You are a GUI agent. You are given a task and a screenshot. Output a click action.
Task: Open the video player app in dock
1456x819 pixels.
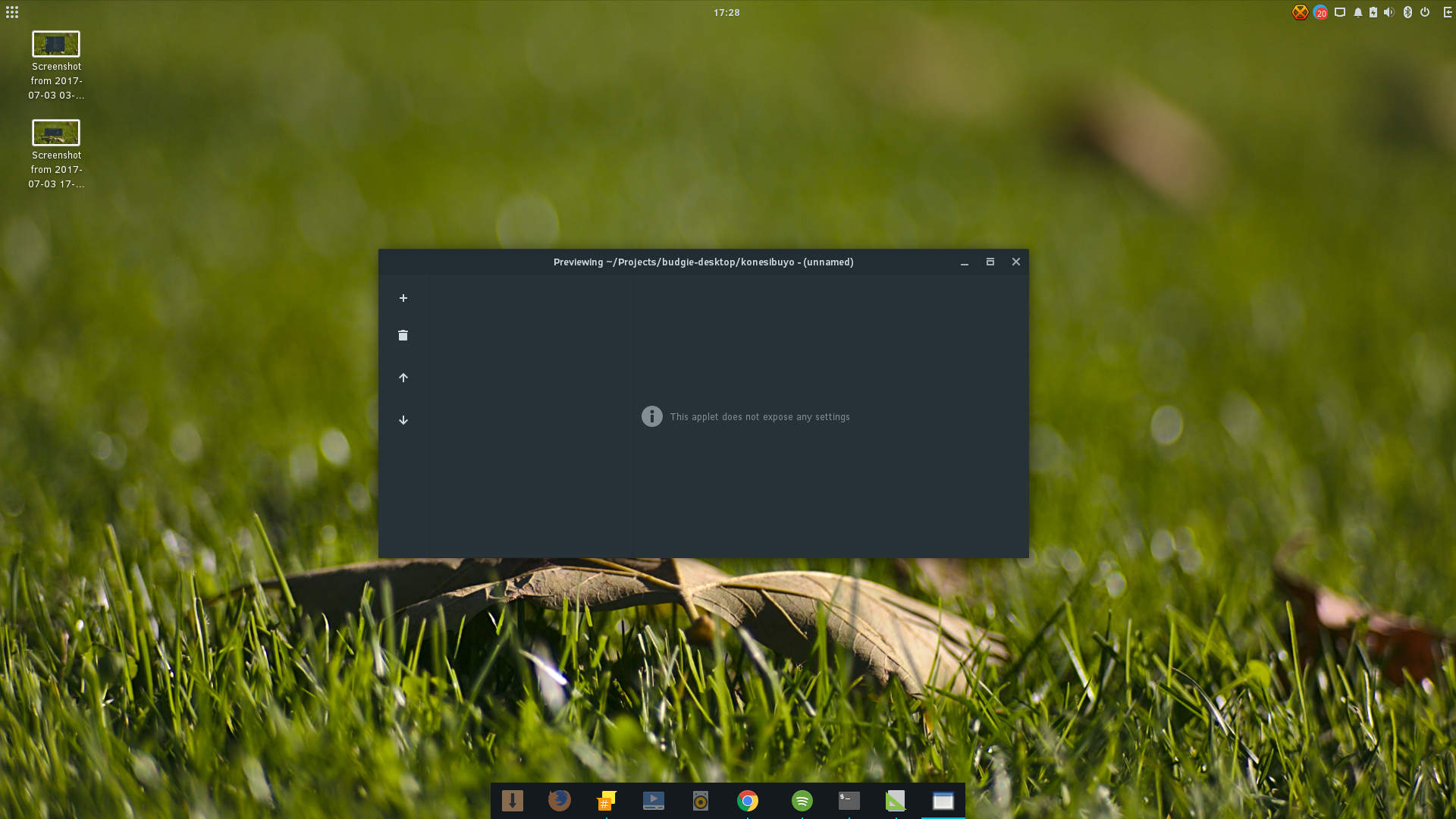[654, 801]
